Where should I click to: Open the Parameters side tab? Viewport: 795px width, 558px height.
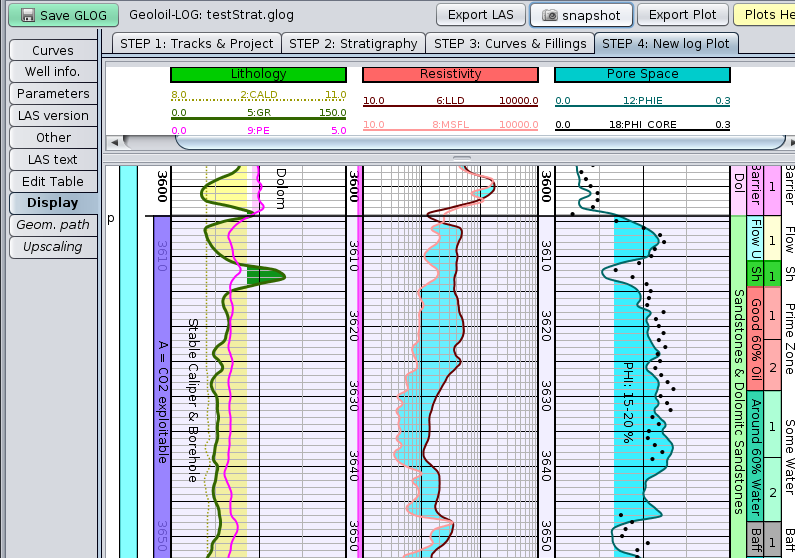click(x=53, y=93)
